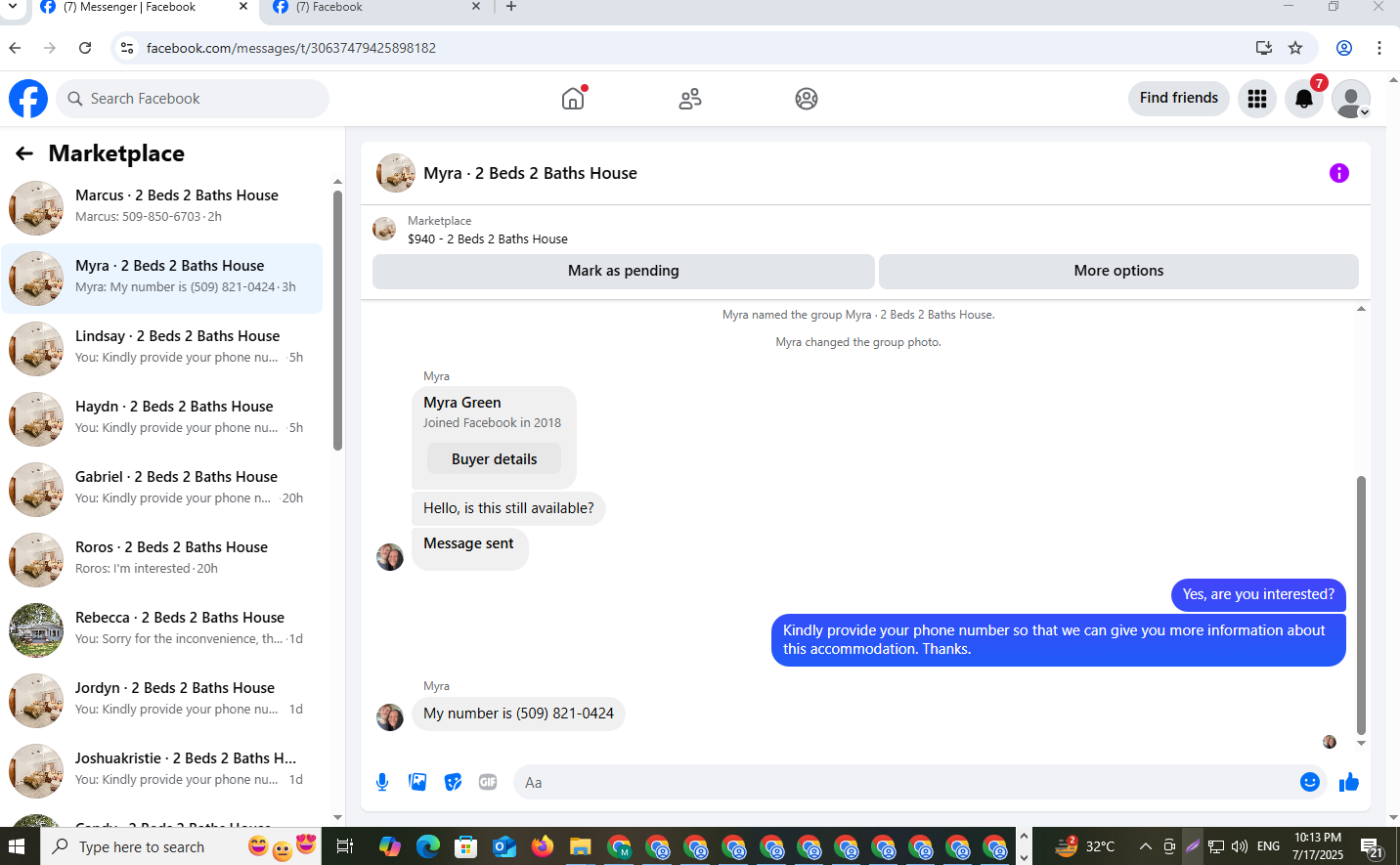Open the Friends icon in the top navigation
Viewport: 1400px width, 865px height.
coord(690,99)
